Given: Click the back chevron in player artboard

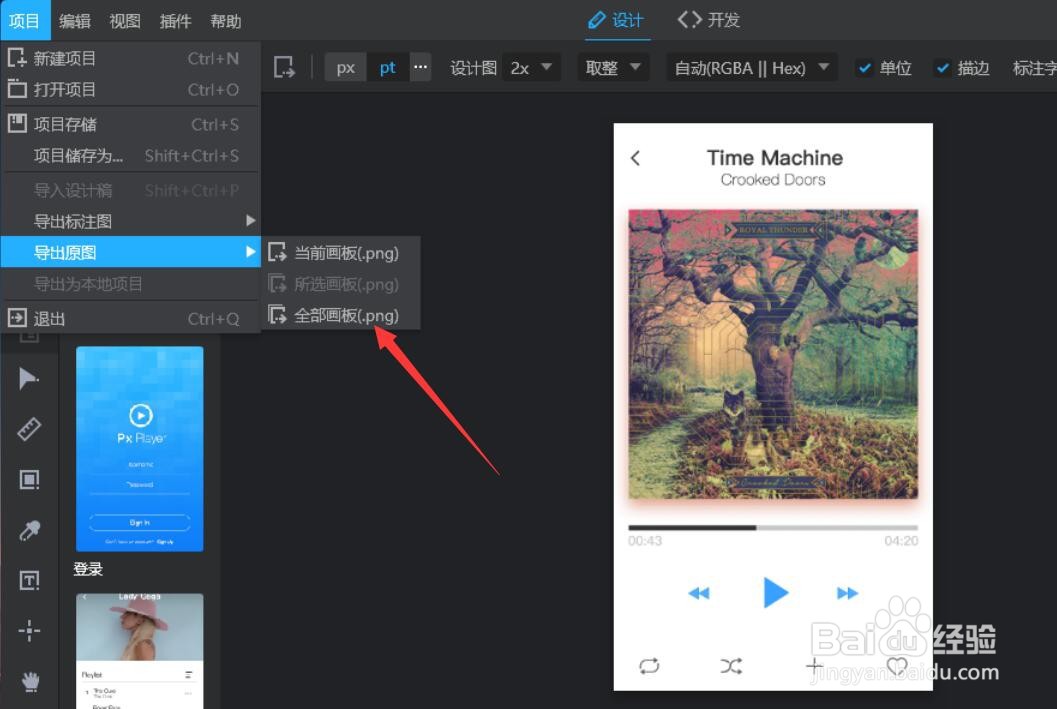Looking at the screenshot, I should pyautogui.click(x=635, y=158).
